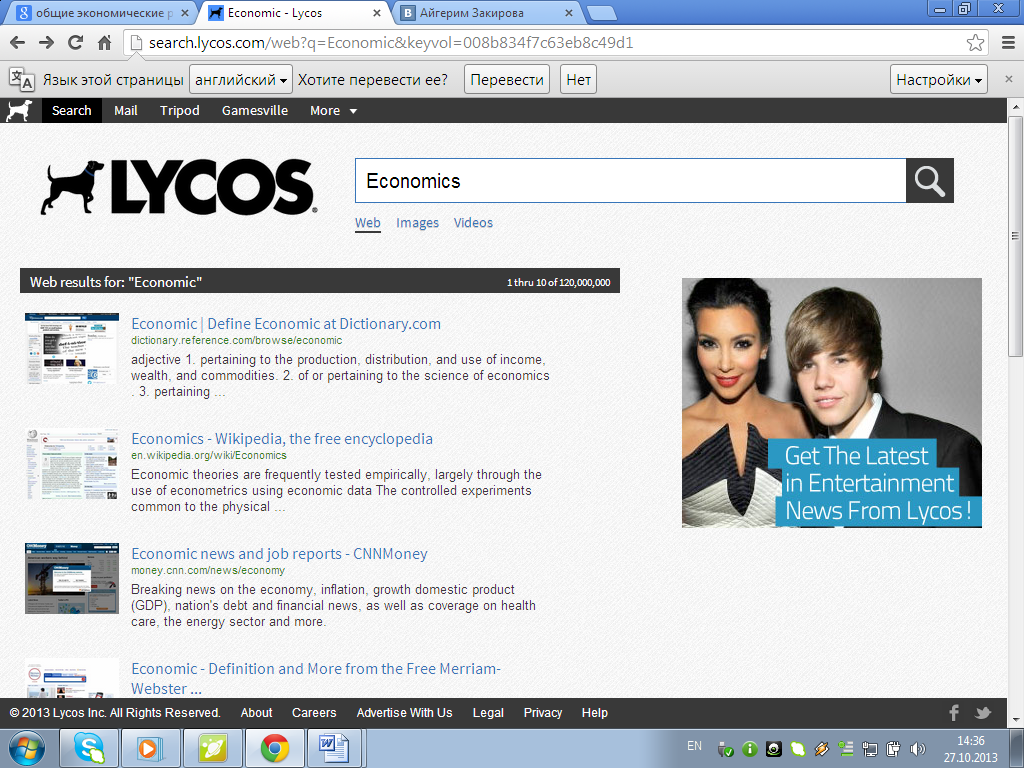The width and height of the screenshot is (1024, 768).
Task: Click Advertise With Us in footer
Action: point(404,712)
